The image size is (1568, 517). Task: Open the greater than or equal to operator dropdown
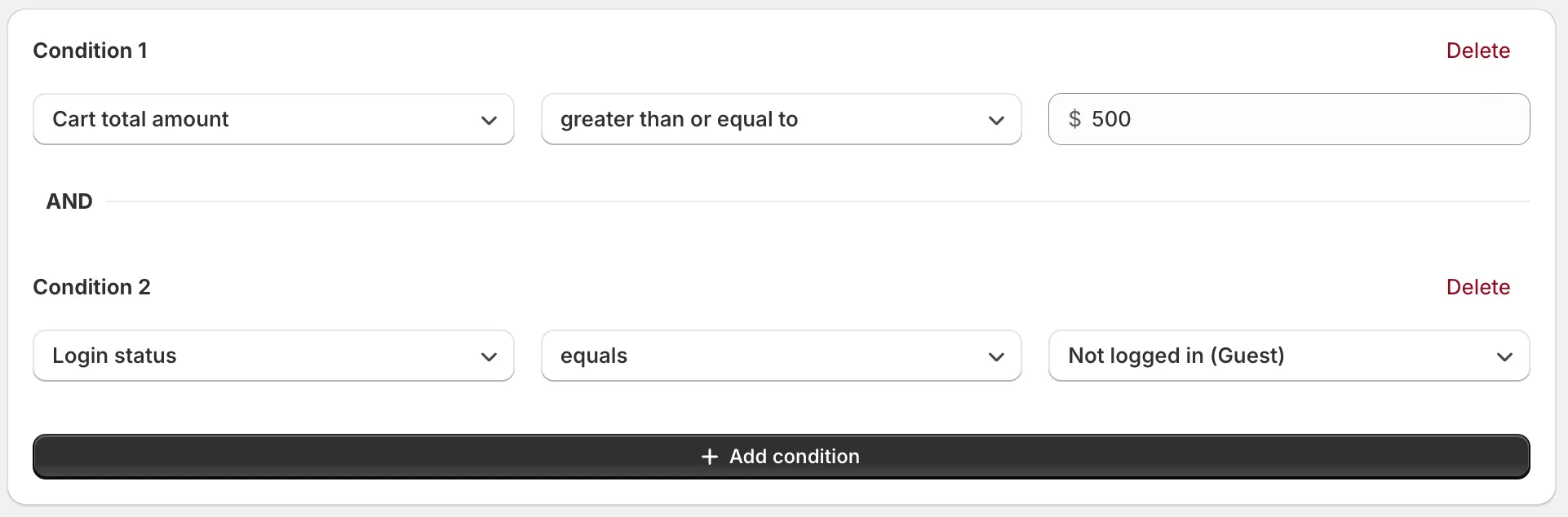pos(781,119)
